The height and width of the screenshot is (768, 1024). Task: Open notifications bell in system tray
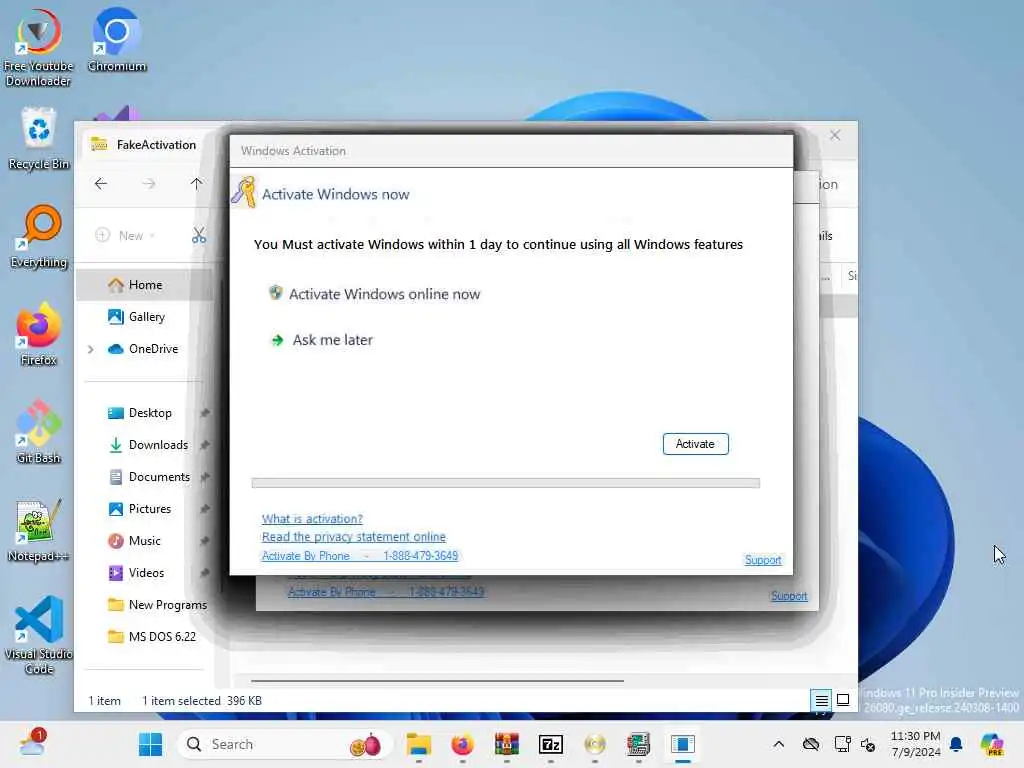pyautogui.click(x=956, y=744)
